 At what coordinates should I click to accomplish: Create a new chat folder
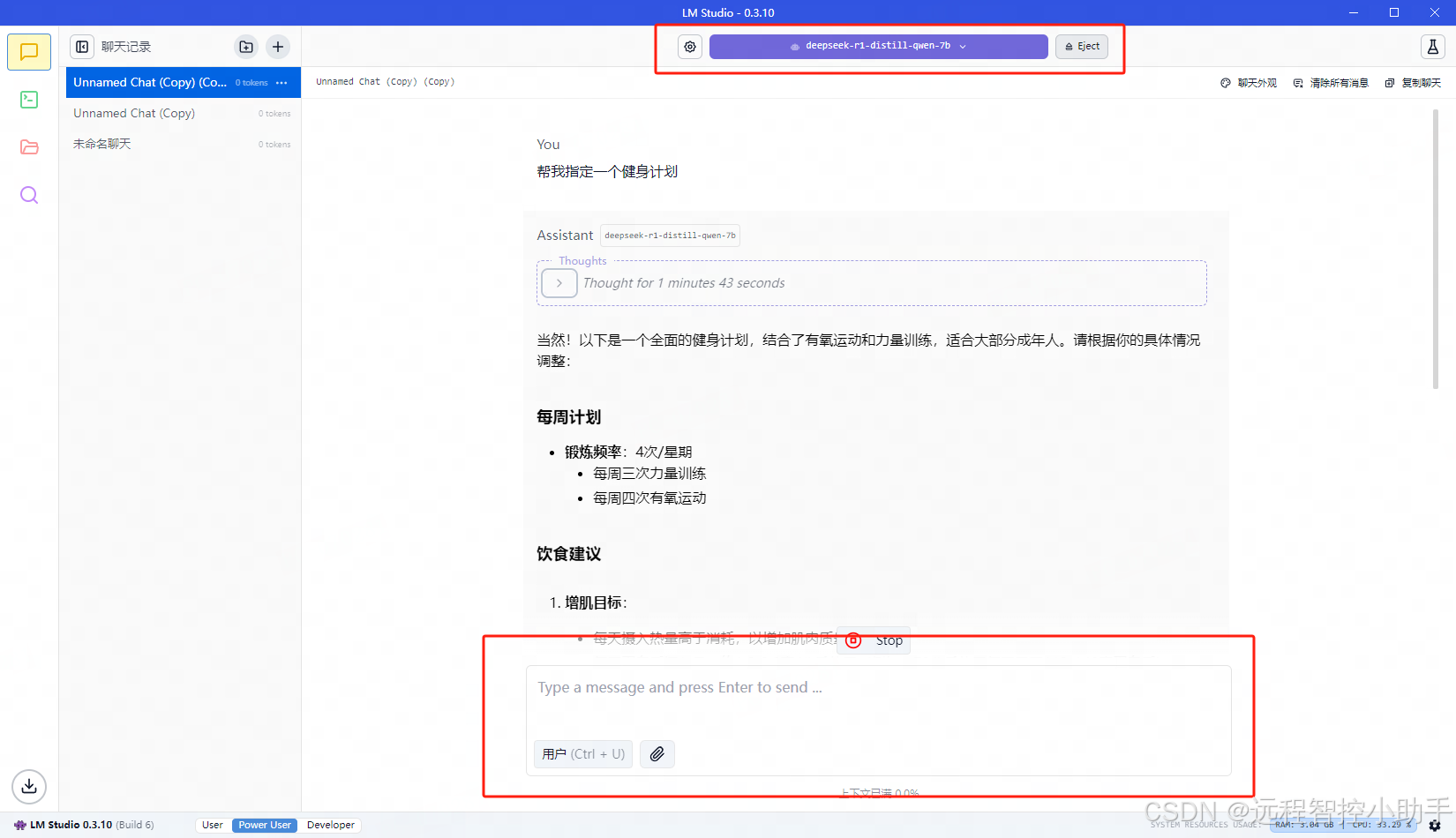[246, 47]
